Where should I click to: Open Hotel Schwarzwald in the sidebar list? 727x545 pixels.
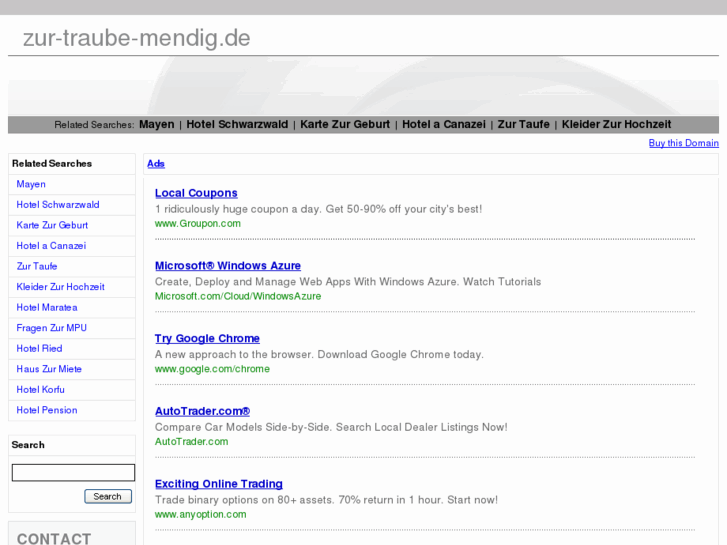coord(58,205)
